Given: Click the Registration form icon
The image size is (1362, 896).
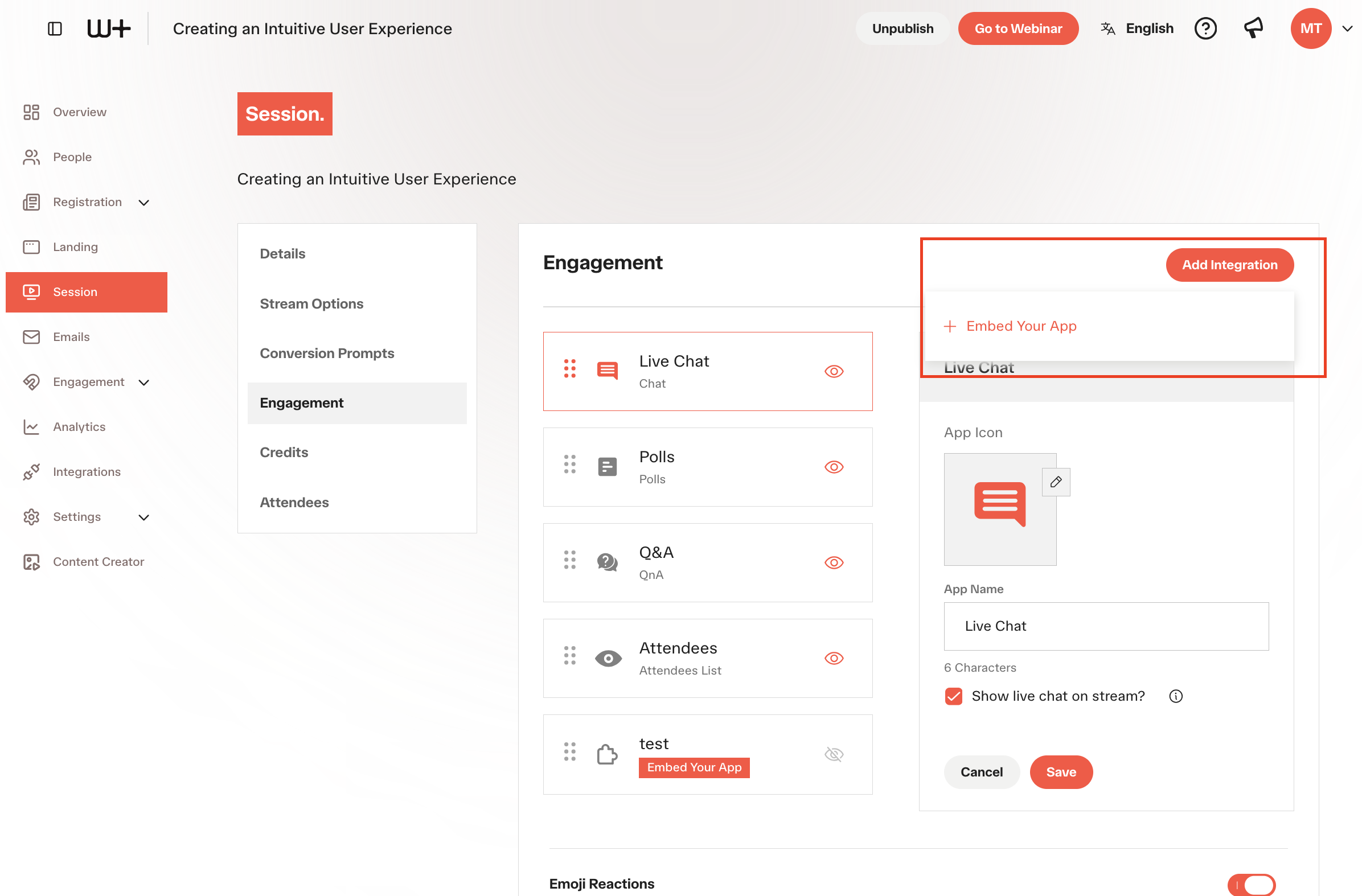Looking at the screenshot, I should point(31,202).
